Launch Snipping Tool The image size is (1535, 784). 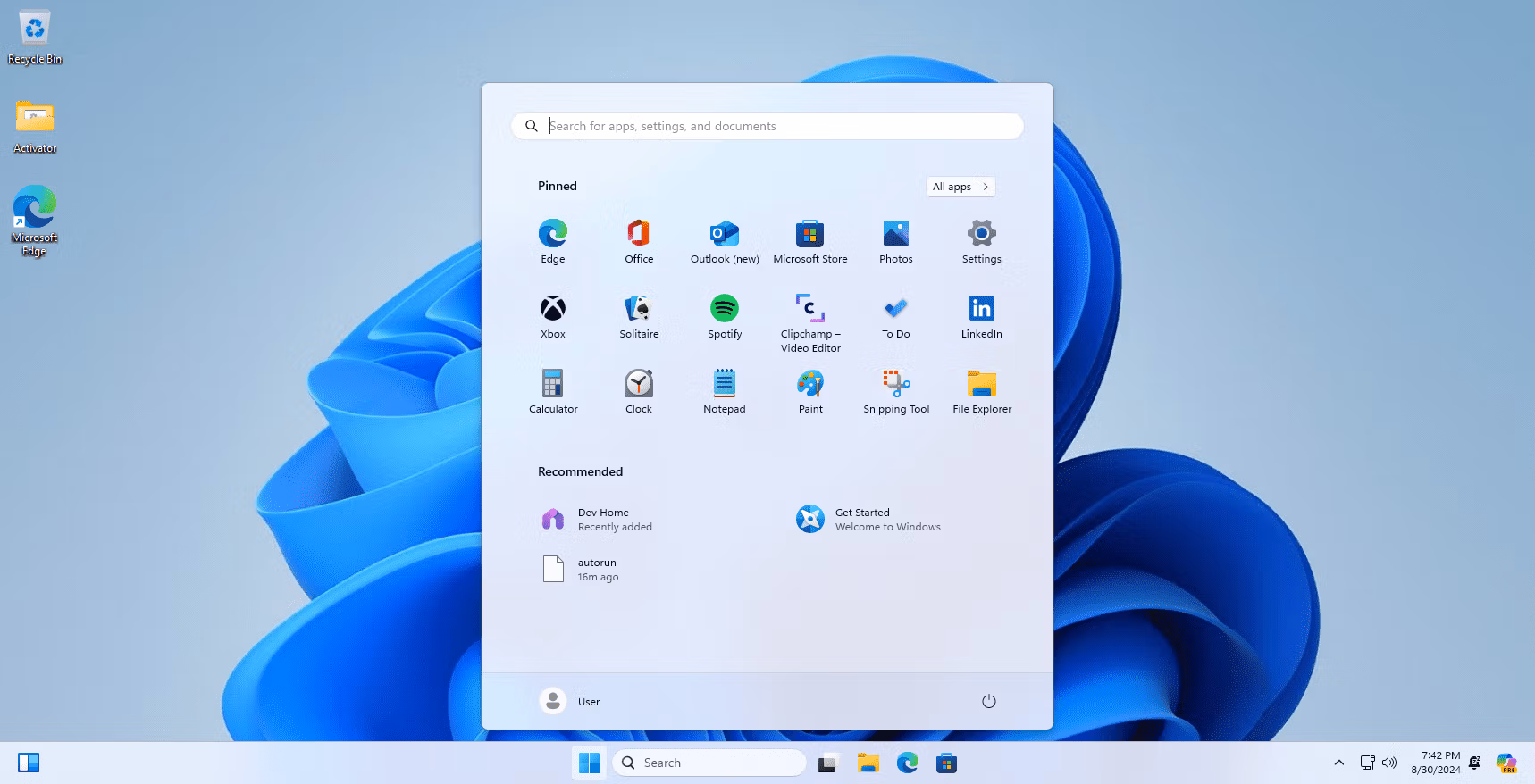895,391
